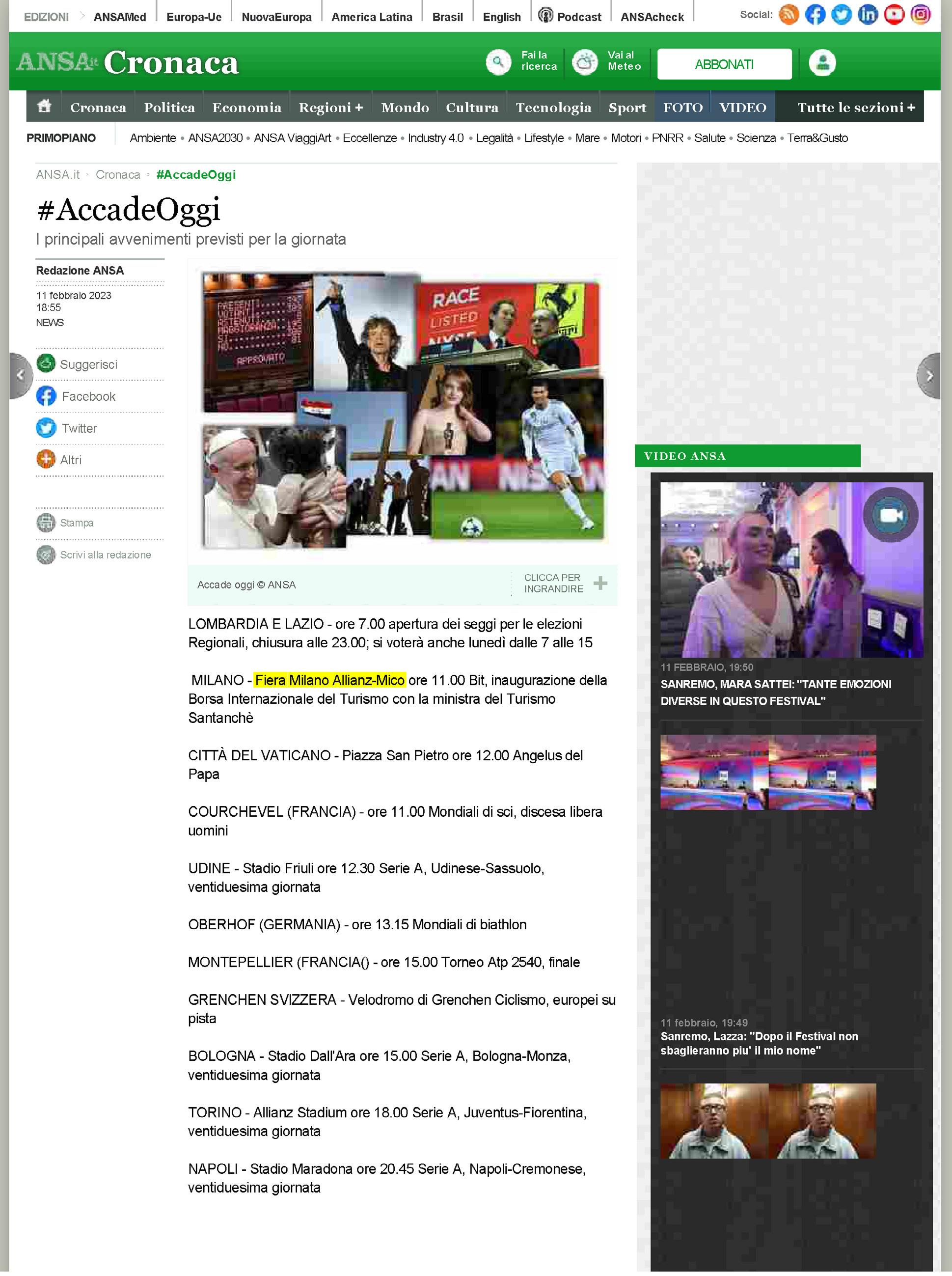Click the RSS feed social icon
Image resolution: width=952 pixels, height=1276 pixels.
789,14
